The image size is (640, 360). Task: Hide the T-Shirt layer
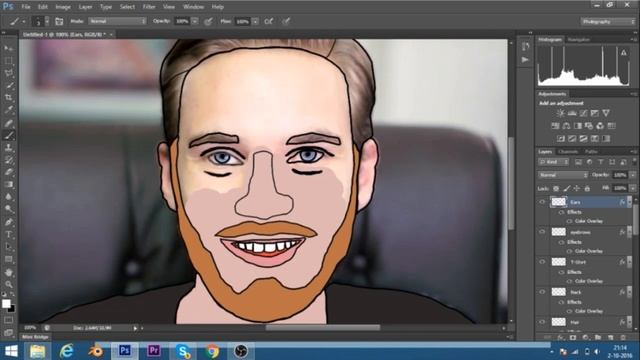click(x=542, y=262)
